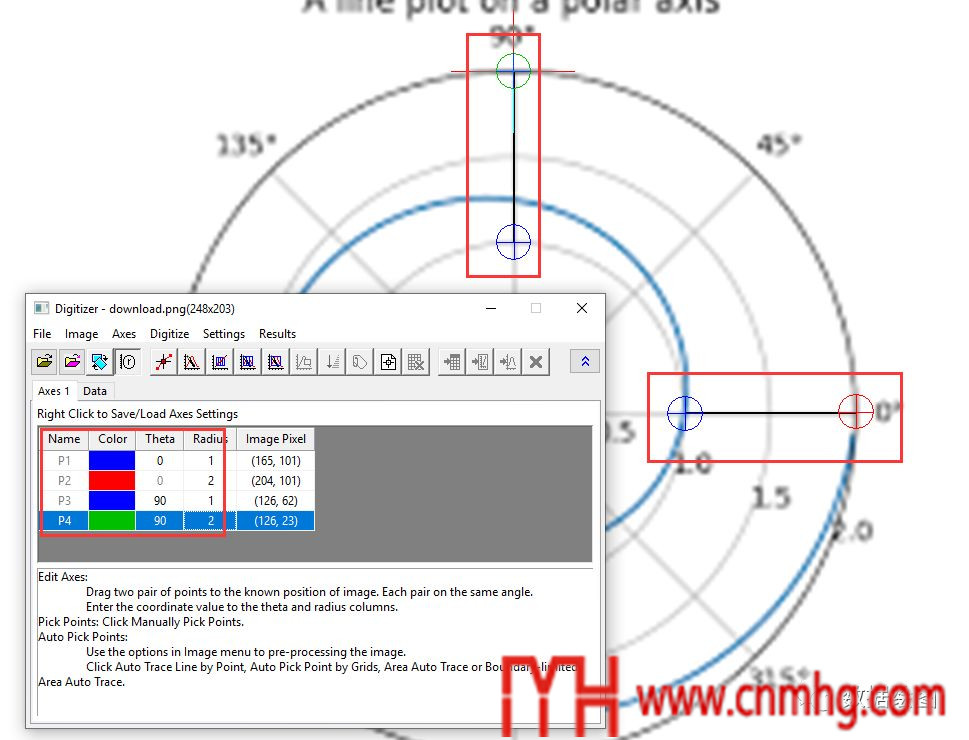The image size is (969, 740).
Task: Click the Radius cell of row P1
Action: 210,461
